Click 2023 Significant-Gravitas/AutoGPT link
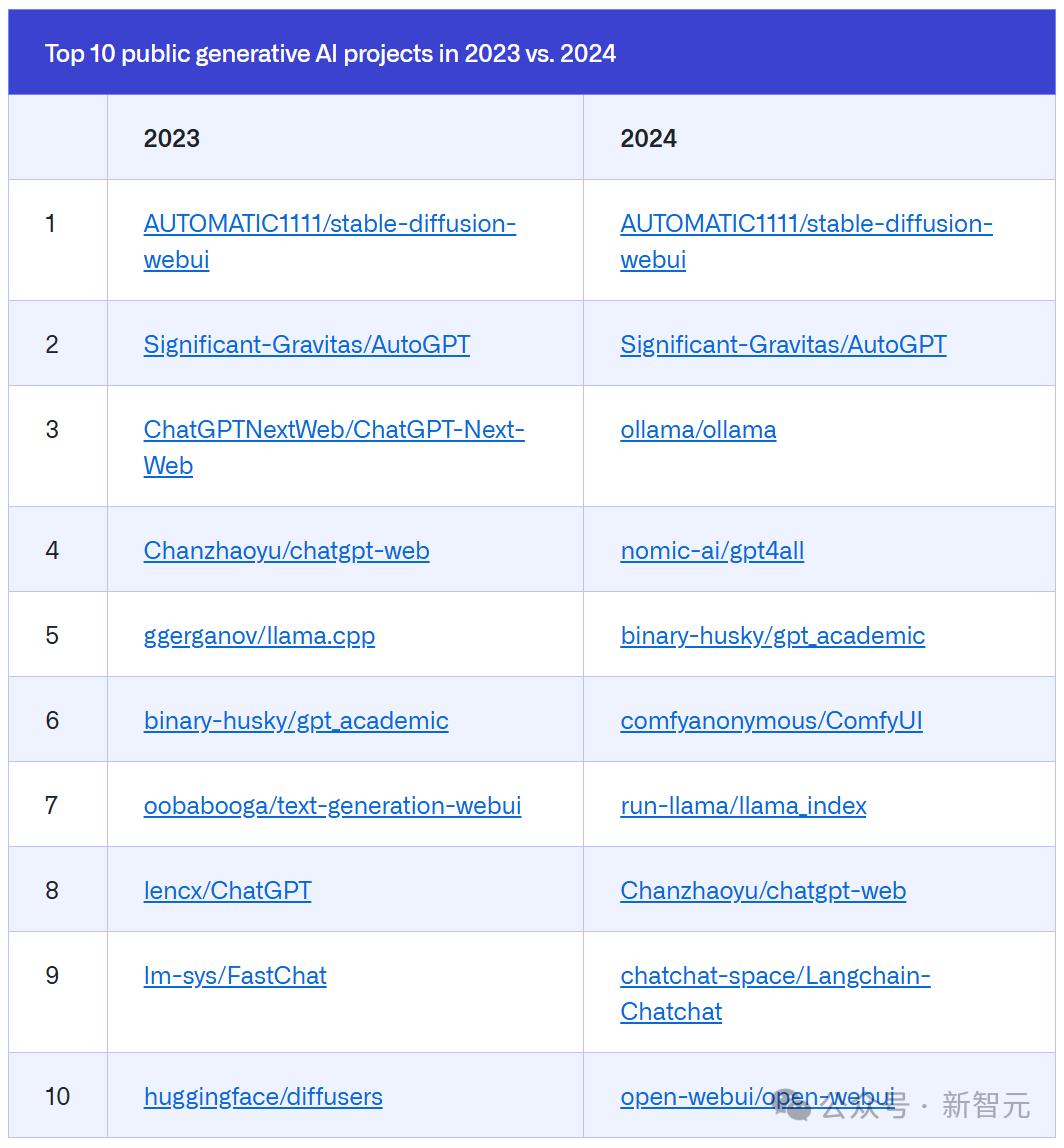 pos(307,344)
